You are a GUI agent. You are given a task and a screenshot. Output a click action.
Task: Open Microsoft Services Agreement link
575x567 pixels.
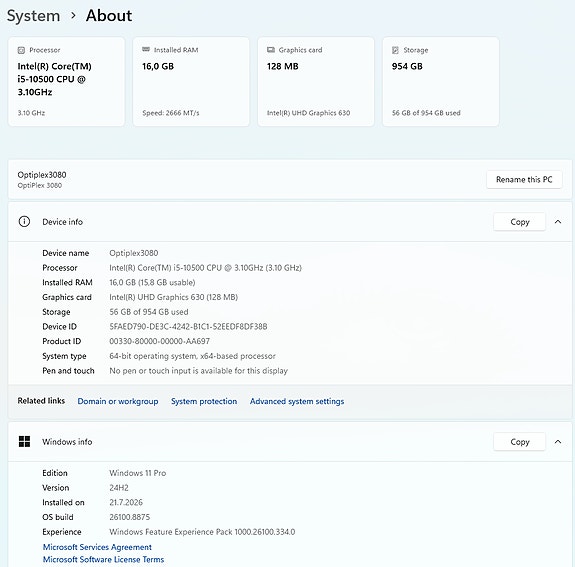click(x=97, y=547)
